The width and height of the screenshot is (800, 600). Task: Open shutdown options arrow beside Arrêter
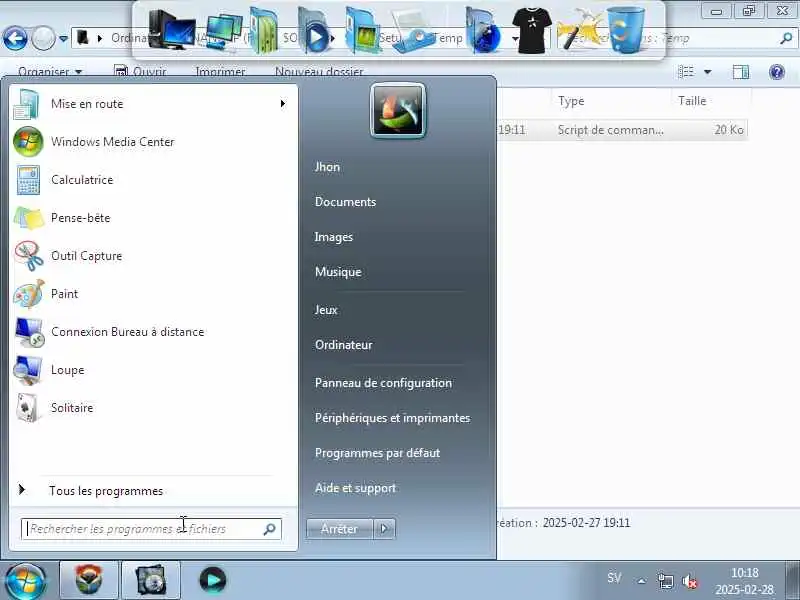point(385,529)
